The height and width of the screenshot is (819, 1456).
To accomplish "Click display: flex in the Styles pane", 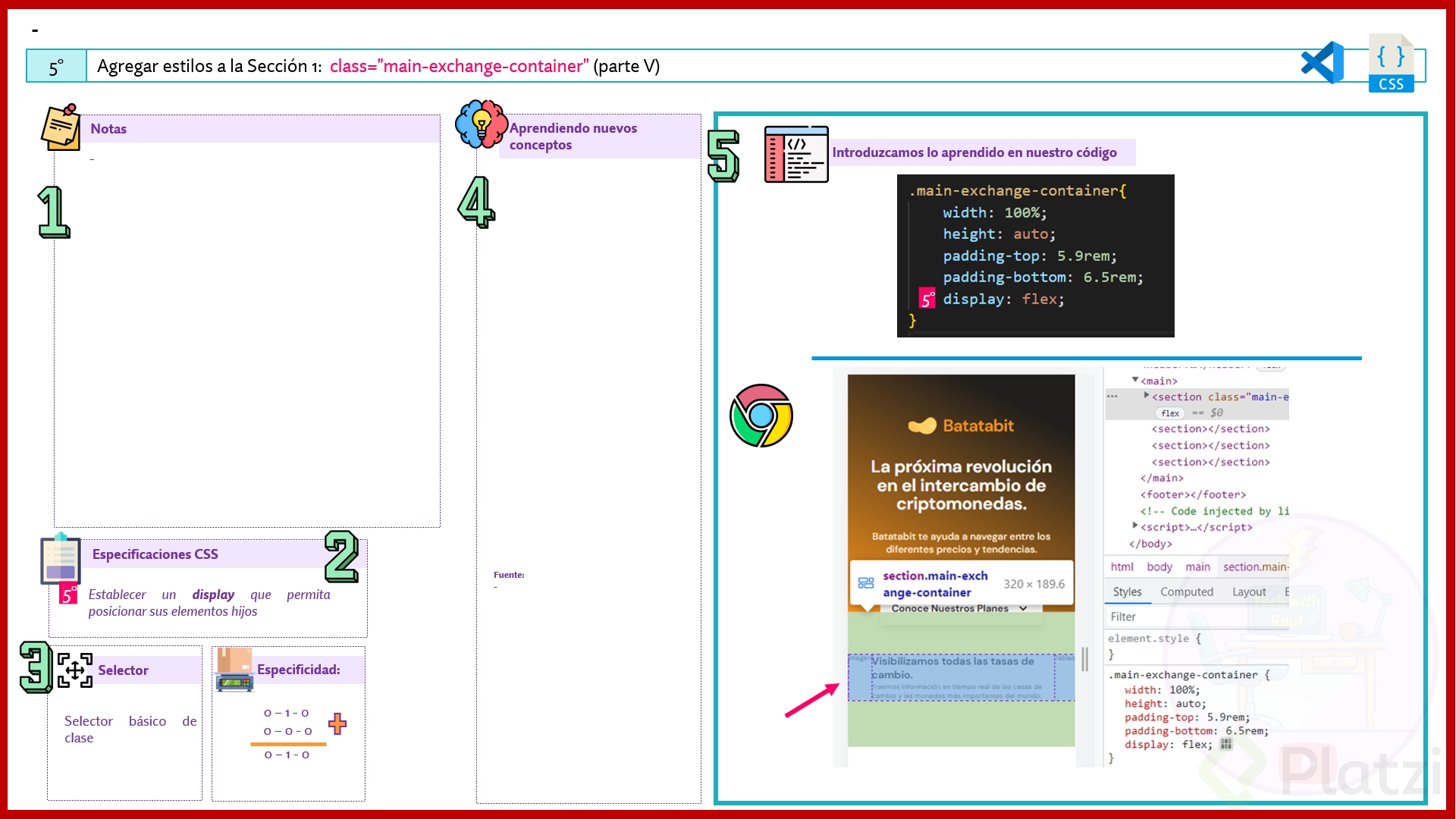I will [1168, 745].
